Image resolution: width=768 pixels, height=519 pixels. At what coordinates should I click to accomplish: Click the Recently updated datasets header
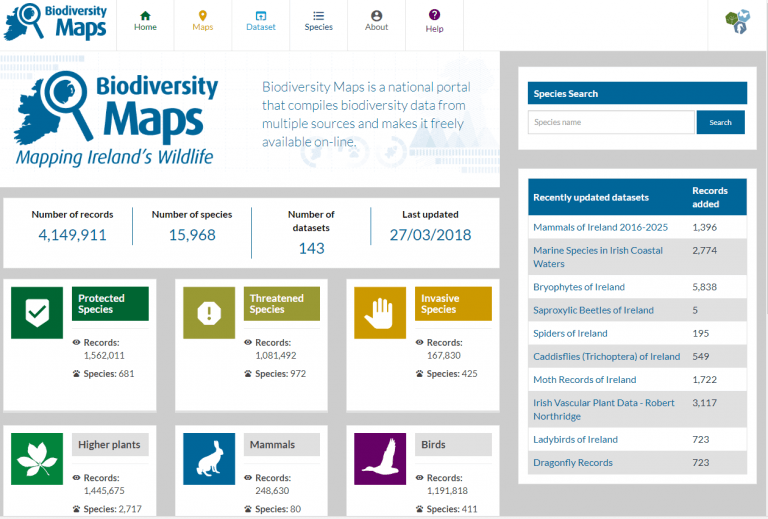(591, 197)
